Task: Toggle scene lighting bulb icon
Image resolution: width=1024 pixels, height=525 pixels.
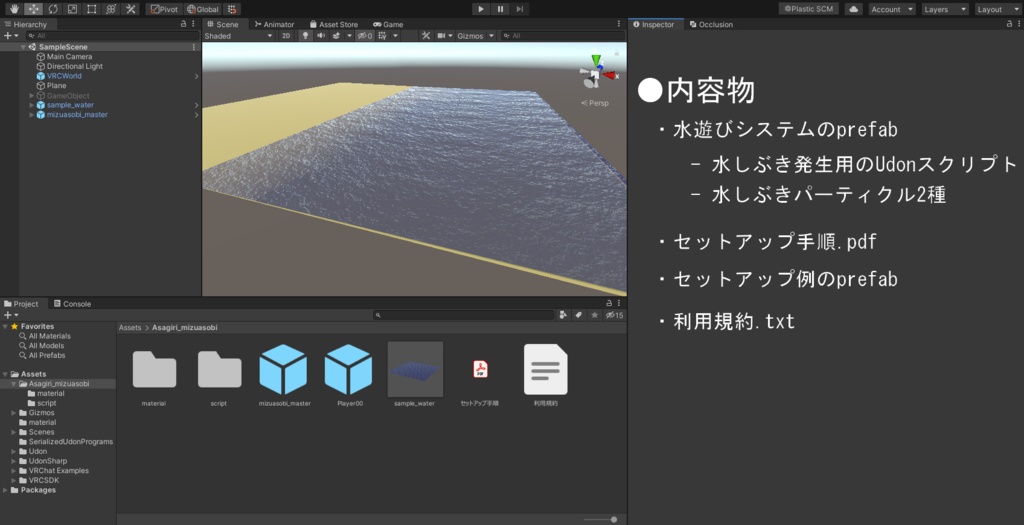Action: 305,36
